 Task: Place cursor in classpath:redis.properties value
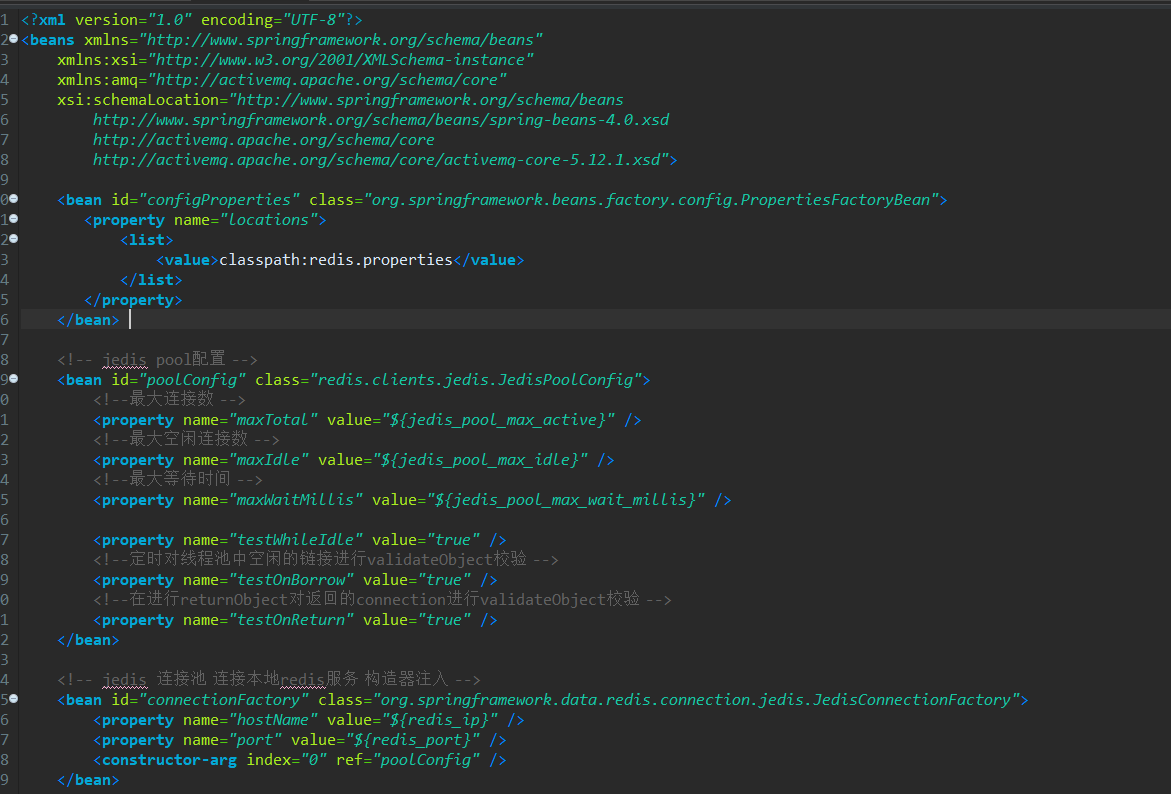[335, 259]
